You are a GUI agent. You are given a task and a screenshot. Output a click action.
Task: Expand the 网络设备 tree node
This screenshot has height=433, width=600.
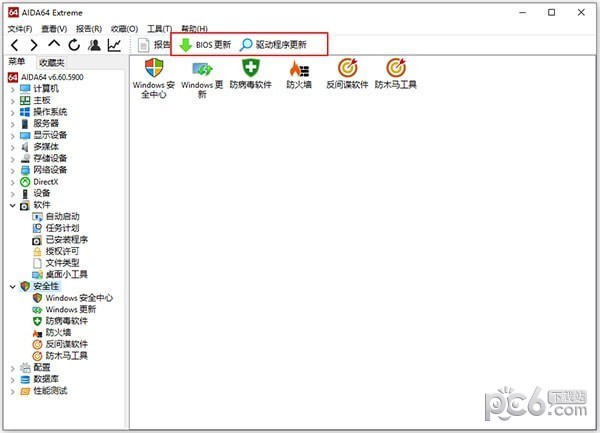point(12,171)
